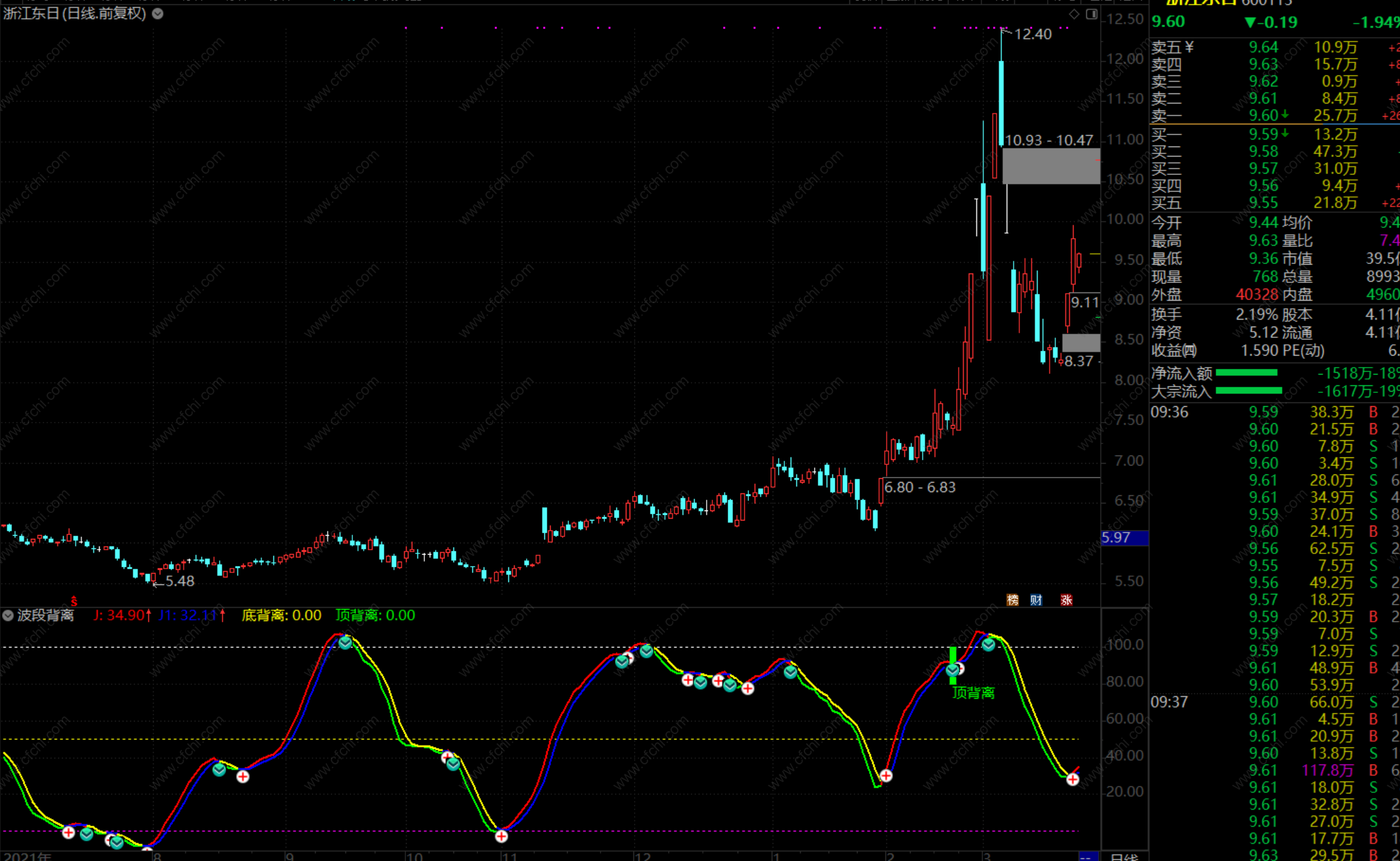Click the gray 10.93 - 10.47 gap rectangle
1400x861 pixels.
1051,166
